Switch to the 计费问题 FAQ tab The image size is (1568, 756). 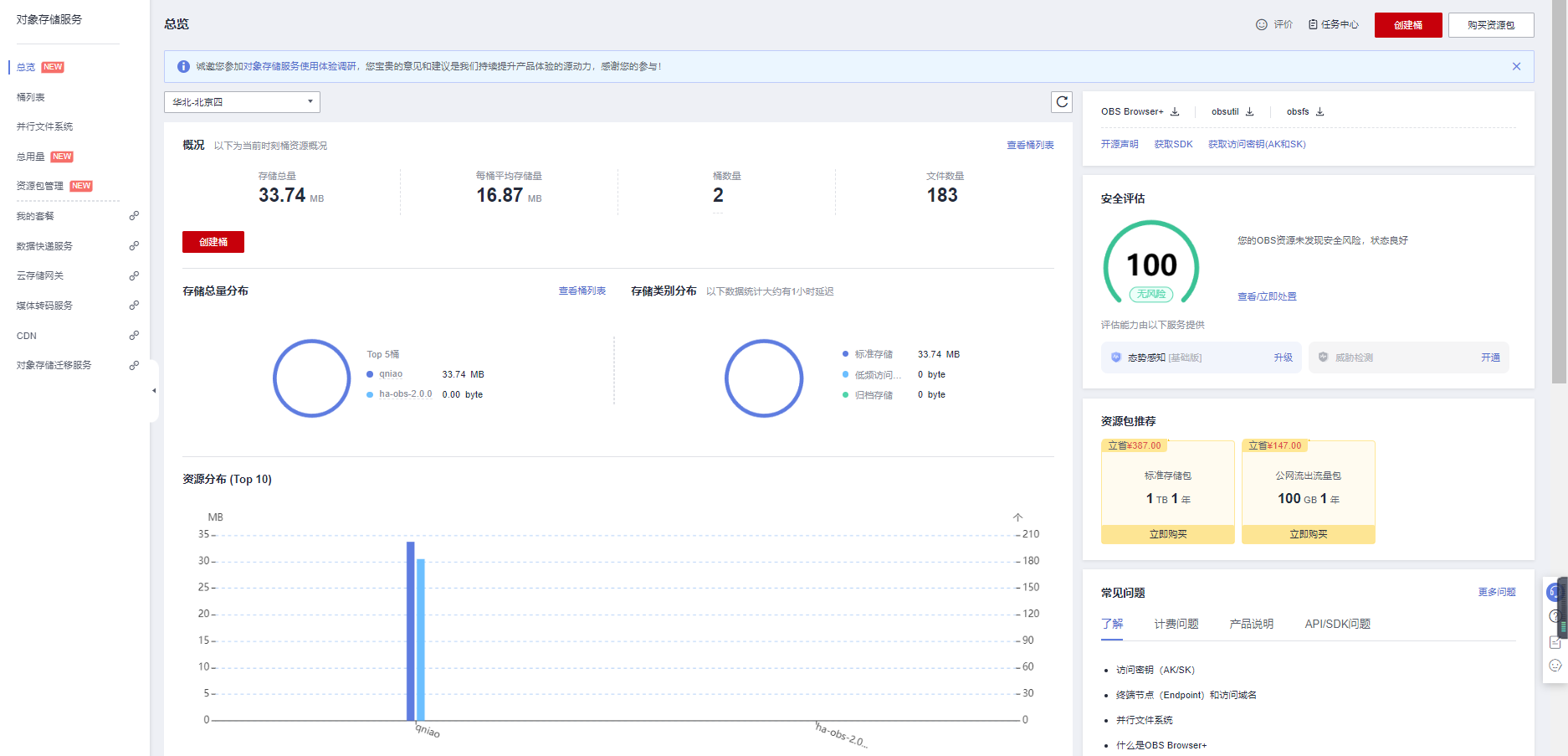point(1176,624)
